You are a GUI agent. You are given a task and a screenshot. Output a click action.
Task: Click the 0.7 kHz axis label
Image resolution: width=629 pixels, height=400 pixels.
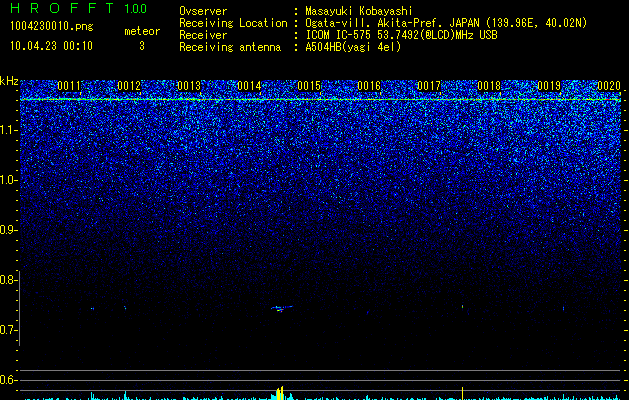8,330
